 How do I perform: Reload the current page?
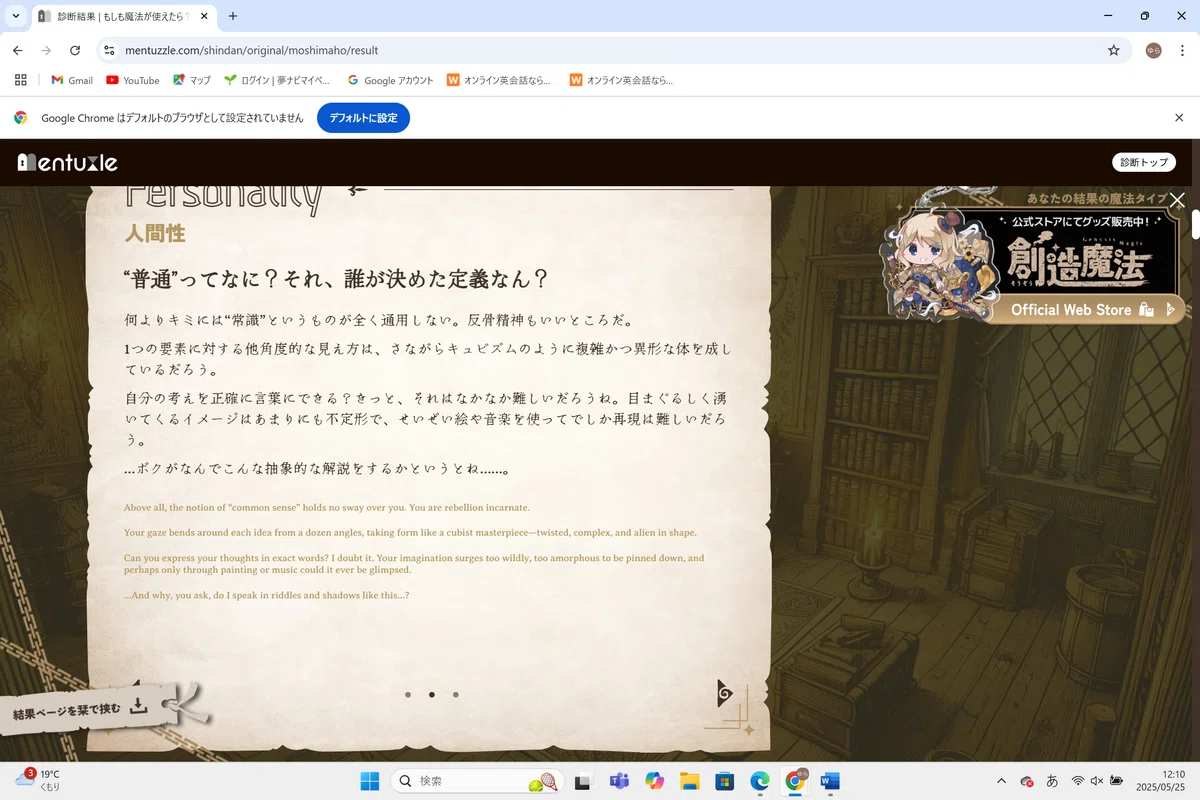[x=75, y=50]
